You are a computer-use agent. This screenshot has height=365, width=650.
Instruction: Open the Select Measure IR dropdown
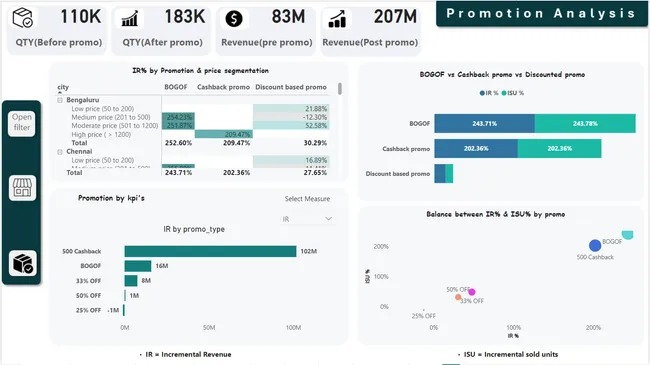pyautogui.click(x=307, y=219)
